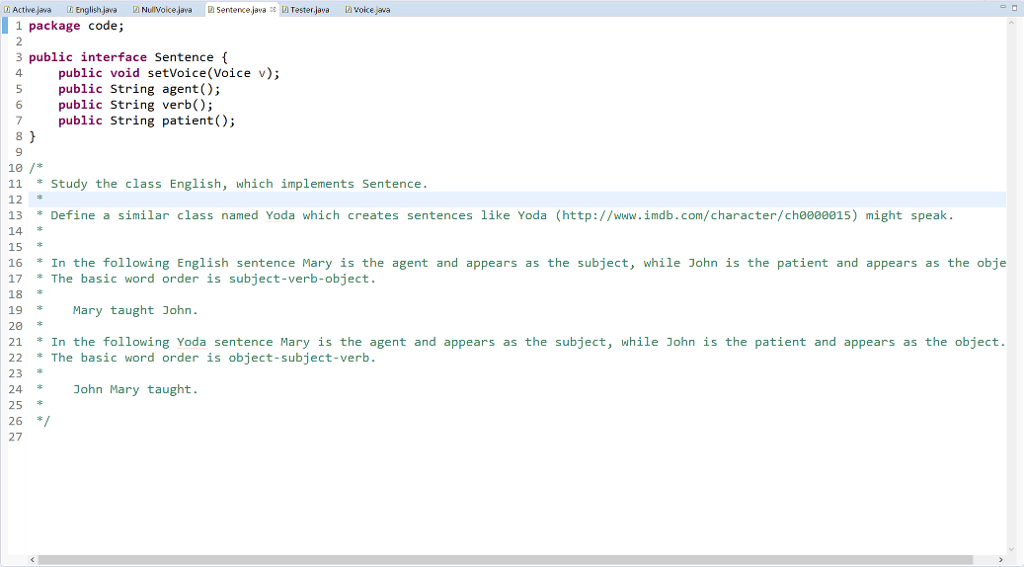Switch to the Tester.java tab

[306, 10]
